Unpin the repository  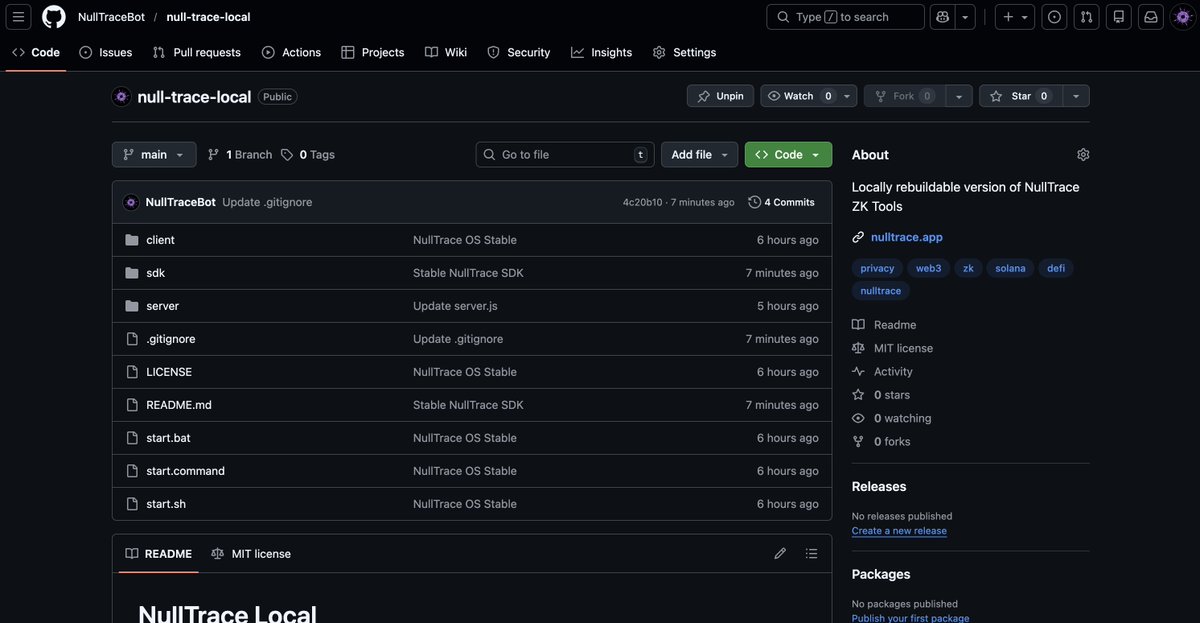pos(721,96)
